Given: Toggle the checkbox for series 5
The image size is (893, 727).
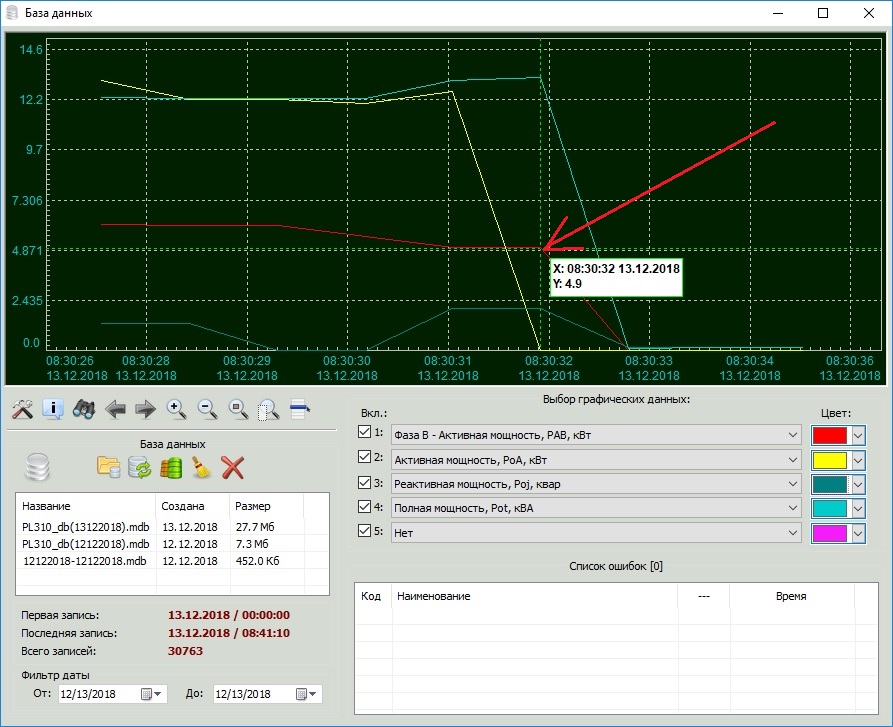Looking at the screenshot, I should coord(364,531).
